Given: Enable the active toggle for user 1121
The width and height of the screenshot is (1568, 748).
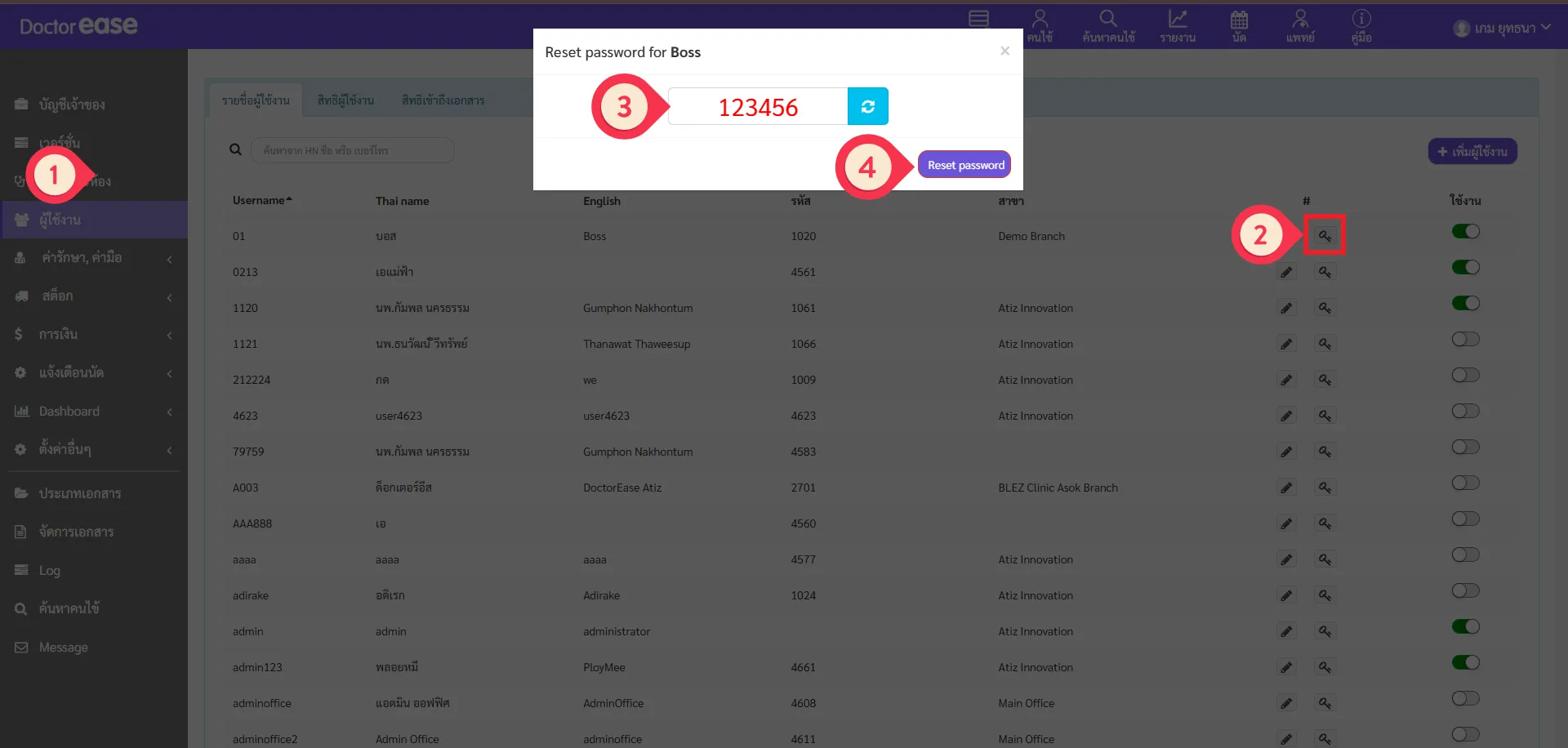Looking at the screenshot, I should tap(1465, 340).
